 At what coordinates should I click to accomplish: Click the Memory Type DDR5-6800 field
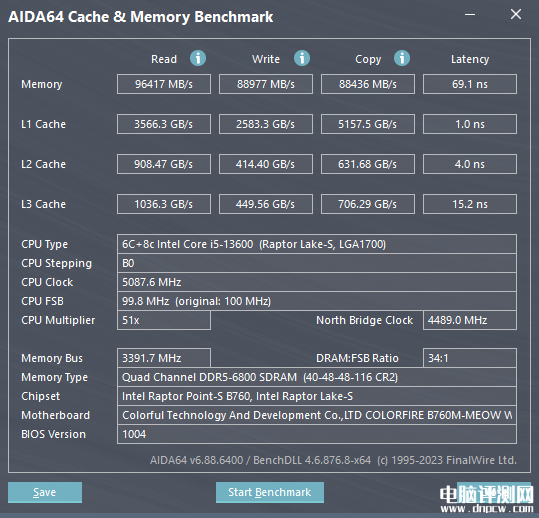pos(317,377)
